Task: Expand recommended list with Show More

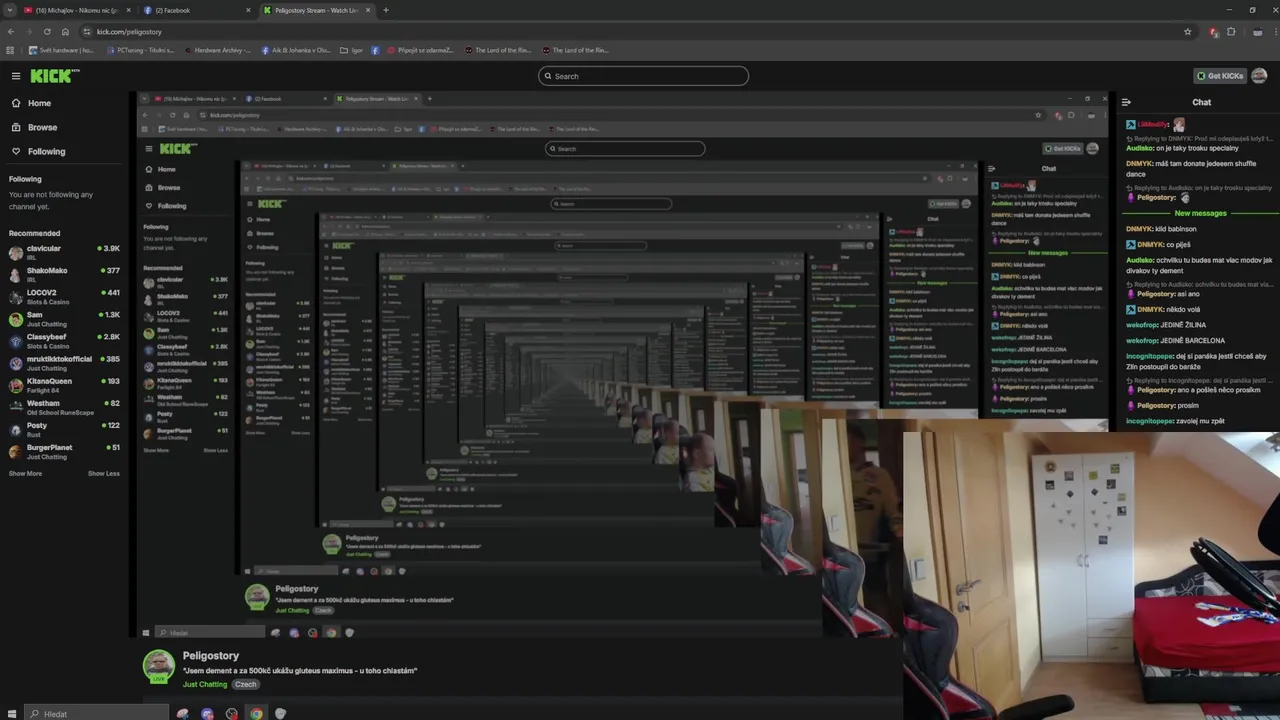Action: coord(25,473)
